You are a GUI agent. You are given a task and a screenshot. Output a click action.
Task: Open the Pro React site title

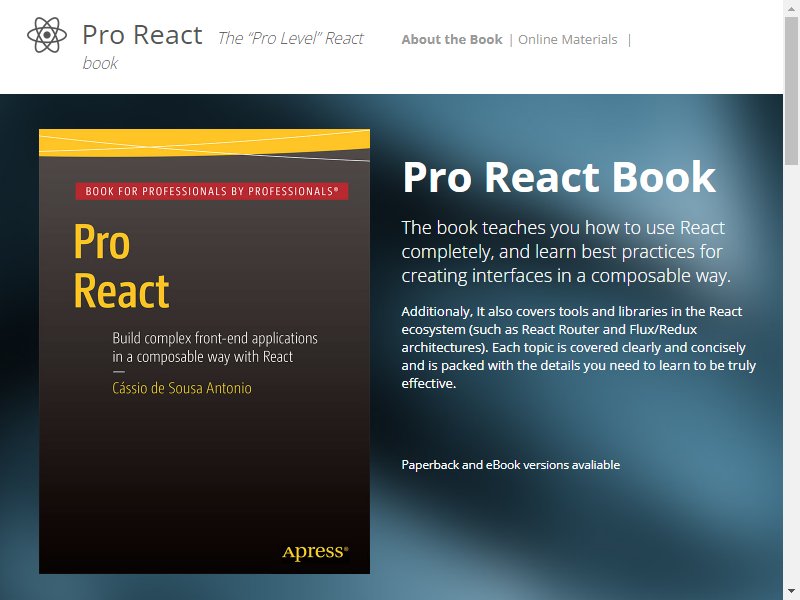(x=142, y=35)
